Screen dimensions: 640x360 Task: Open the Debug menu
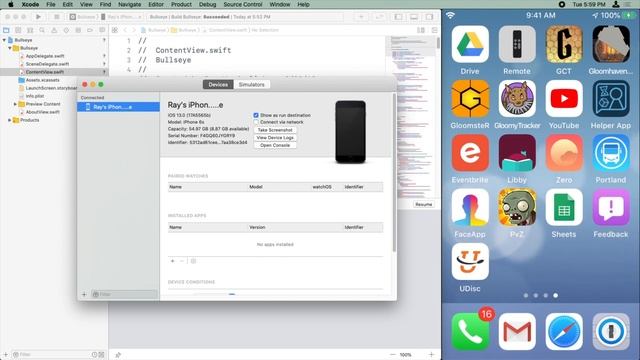coord(207,4)
